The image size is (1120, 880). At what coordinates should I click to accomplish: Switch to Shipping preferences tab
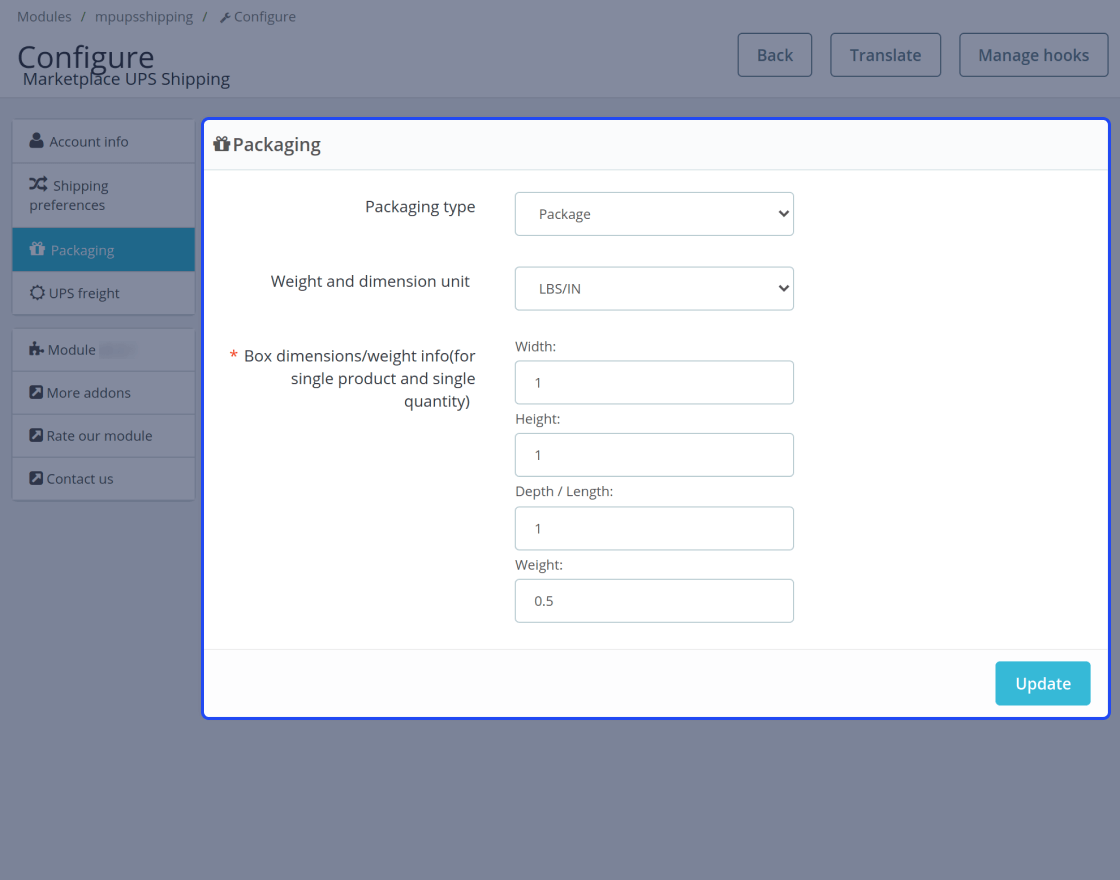[x=104, y=195]
